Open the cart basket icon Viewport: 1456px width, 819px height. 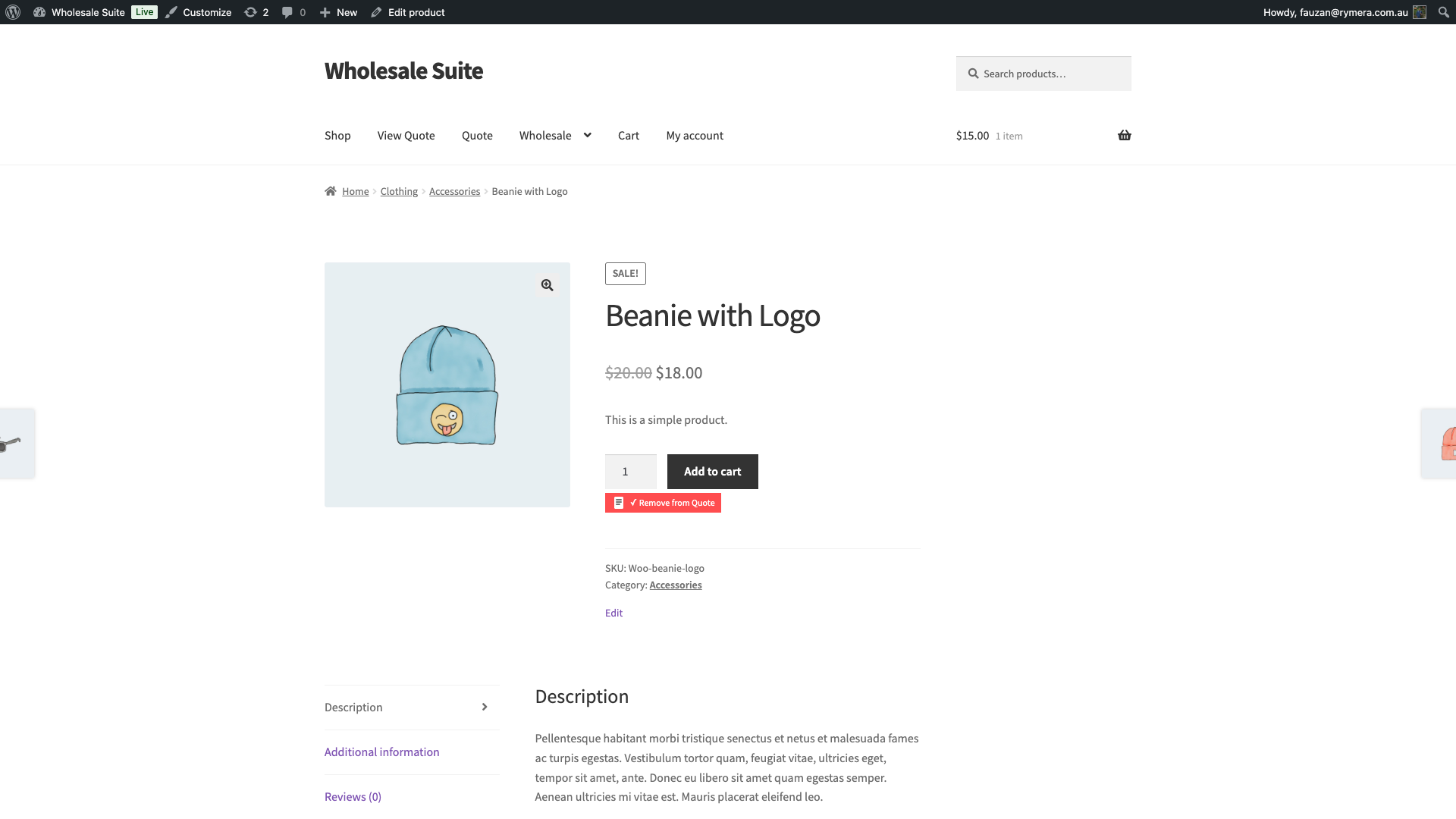(1124, 135)
